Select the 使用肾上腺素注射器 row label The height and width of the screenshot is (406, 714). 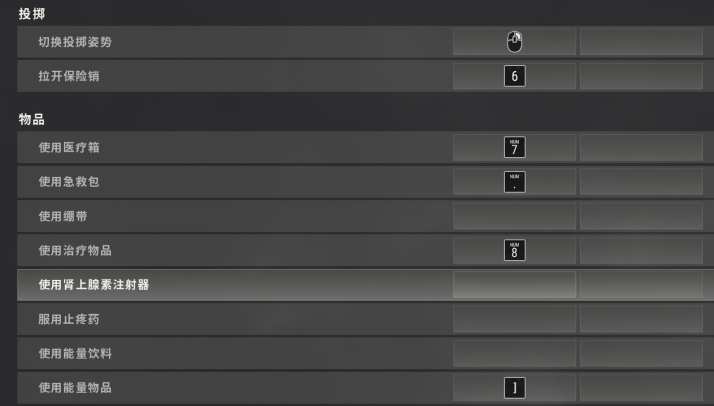tap(100, 285)
